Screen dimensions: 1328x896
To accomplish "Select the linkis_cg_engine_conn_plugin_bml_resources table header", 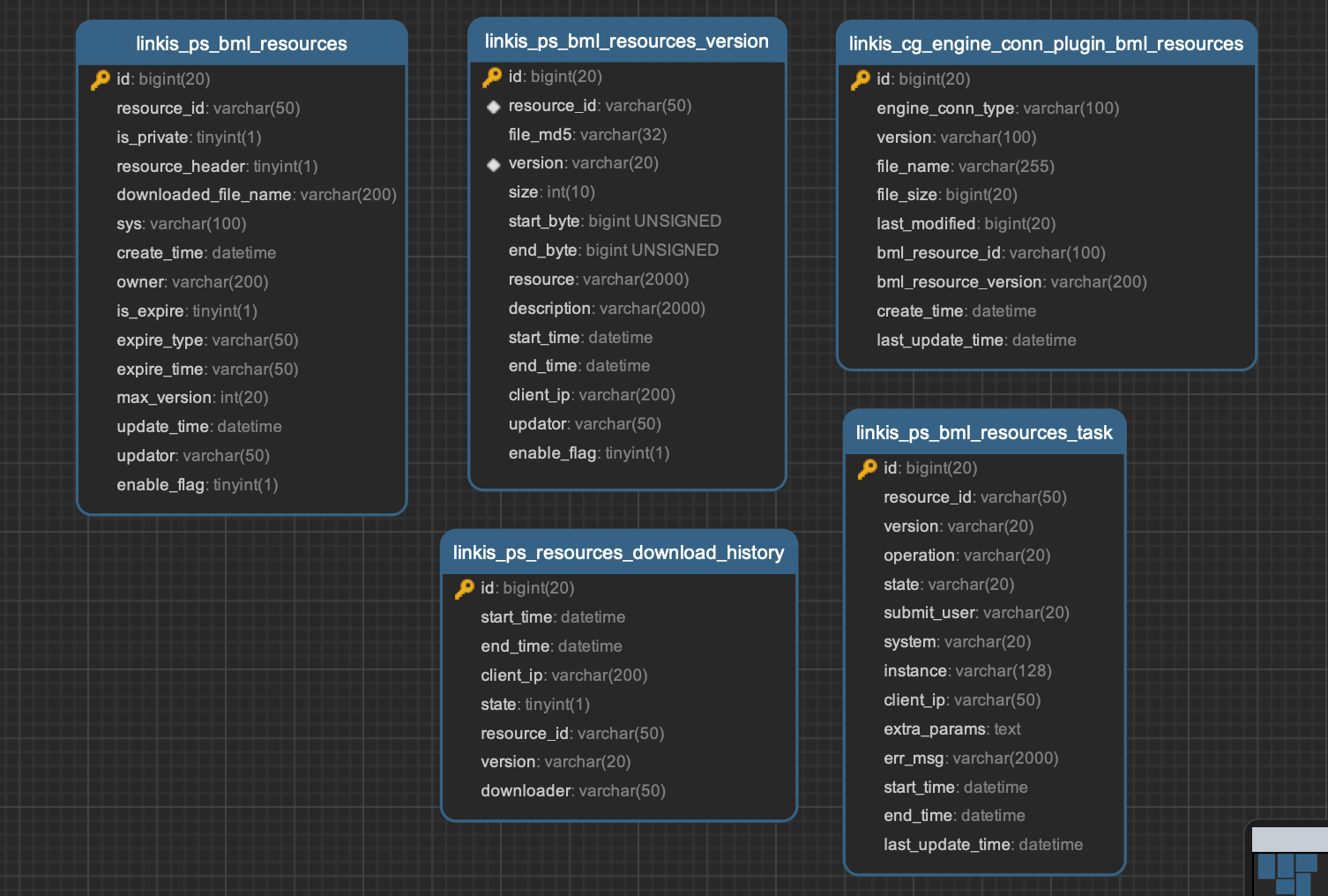I will coord(1046,44).
